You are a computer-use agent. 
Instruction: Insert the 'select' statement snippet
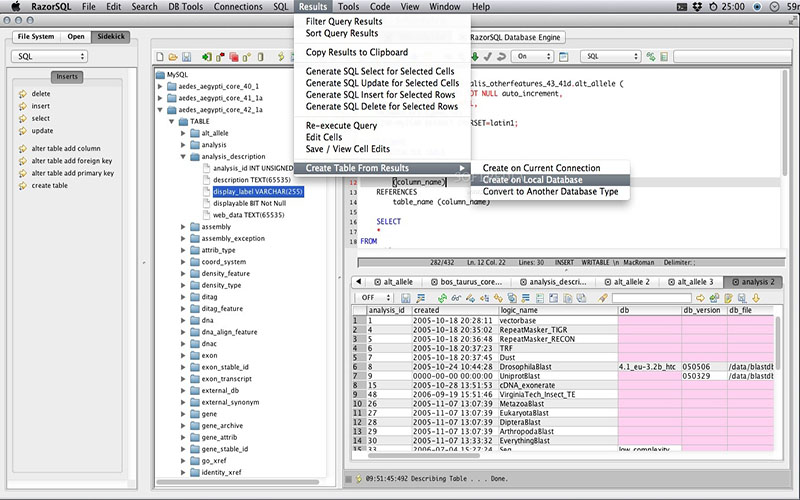pyautogui.click(x=40, y=118)
